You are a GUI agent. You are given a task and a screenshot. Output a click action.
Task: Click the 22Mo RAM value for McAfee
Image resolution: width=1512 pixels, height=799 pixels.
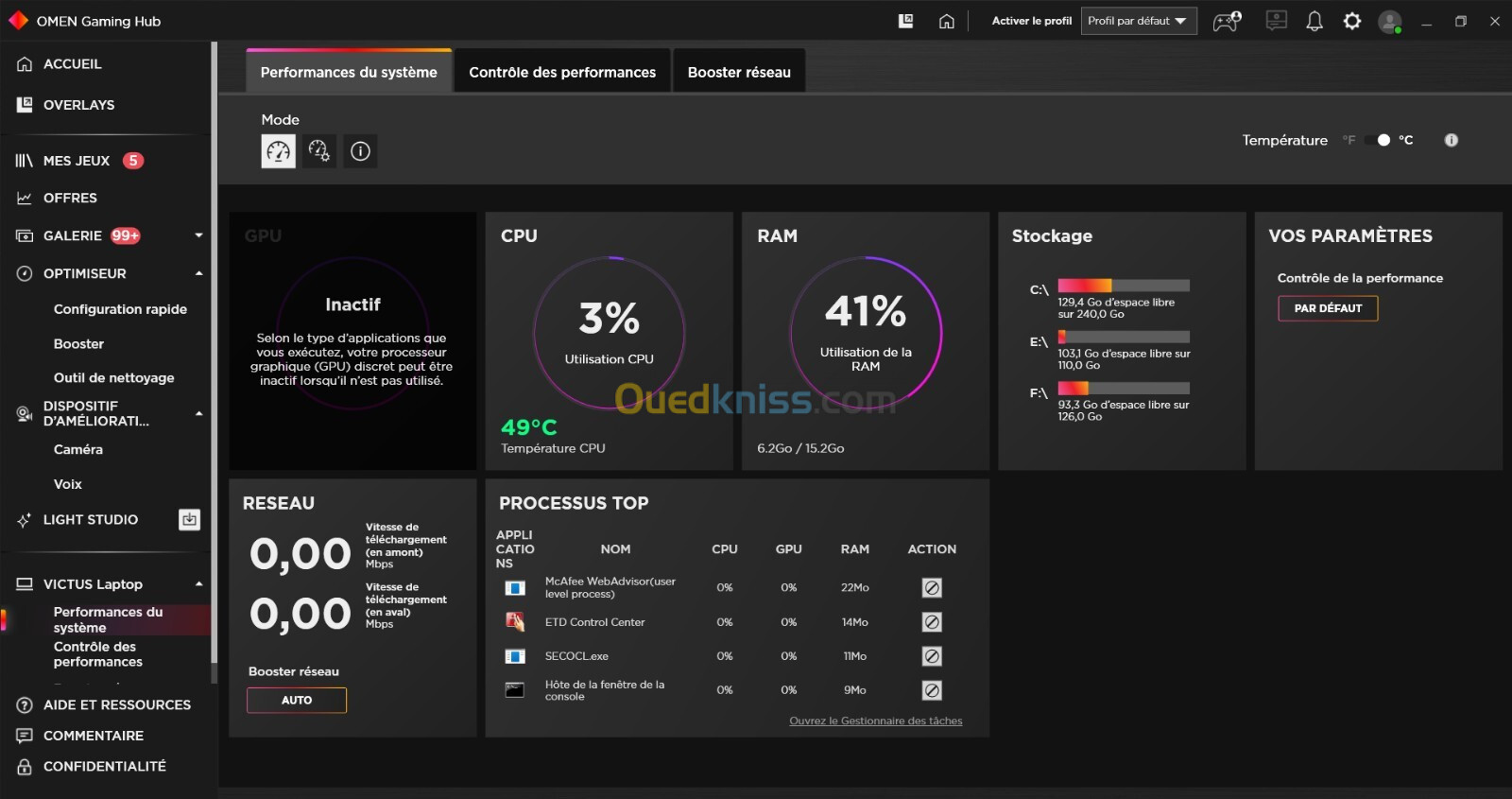coord(855,588)
